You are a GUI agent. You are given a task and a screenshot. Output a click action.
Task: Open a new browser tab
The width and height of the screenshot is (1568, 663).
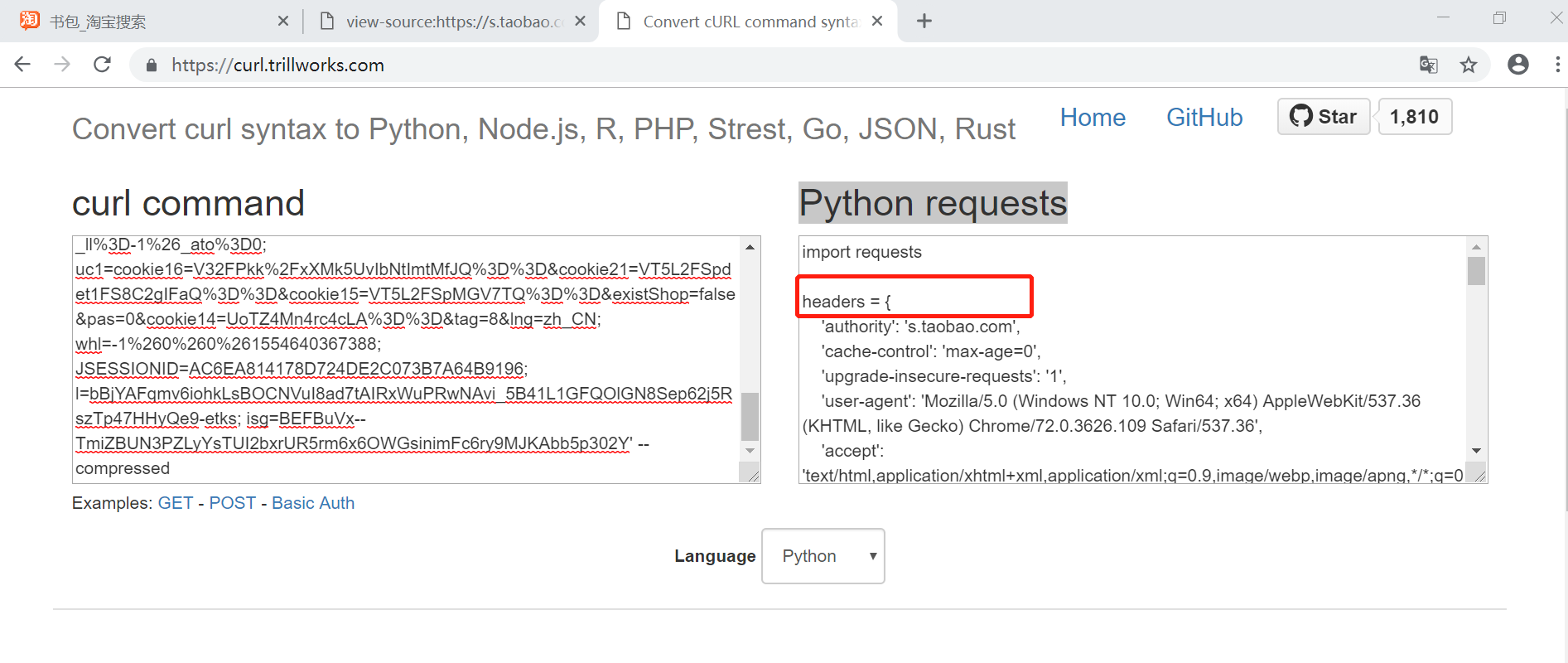click(x=924, y=22)
